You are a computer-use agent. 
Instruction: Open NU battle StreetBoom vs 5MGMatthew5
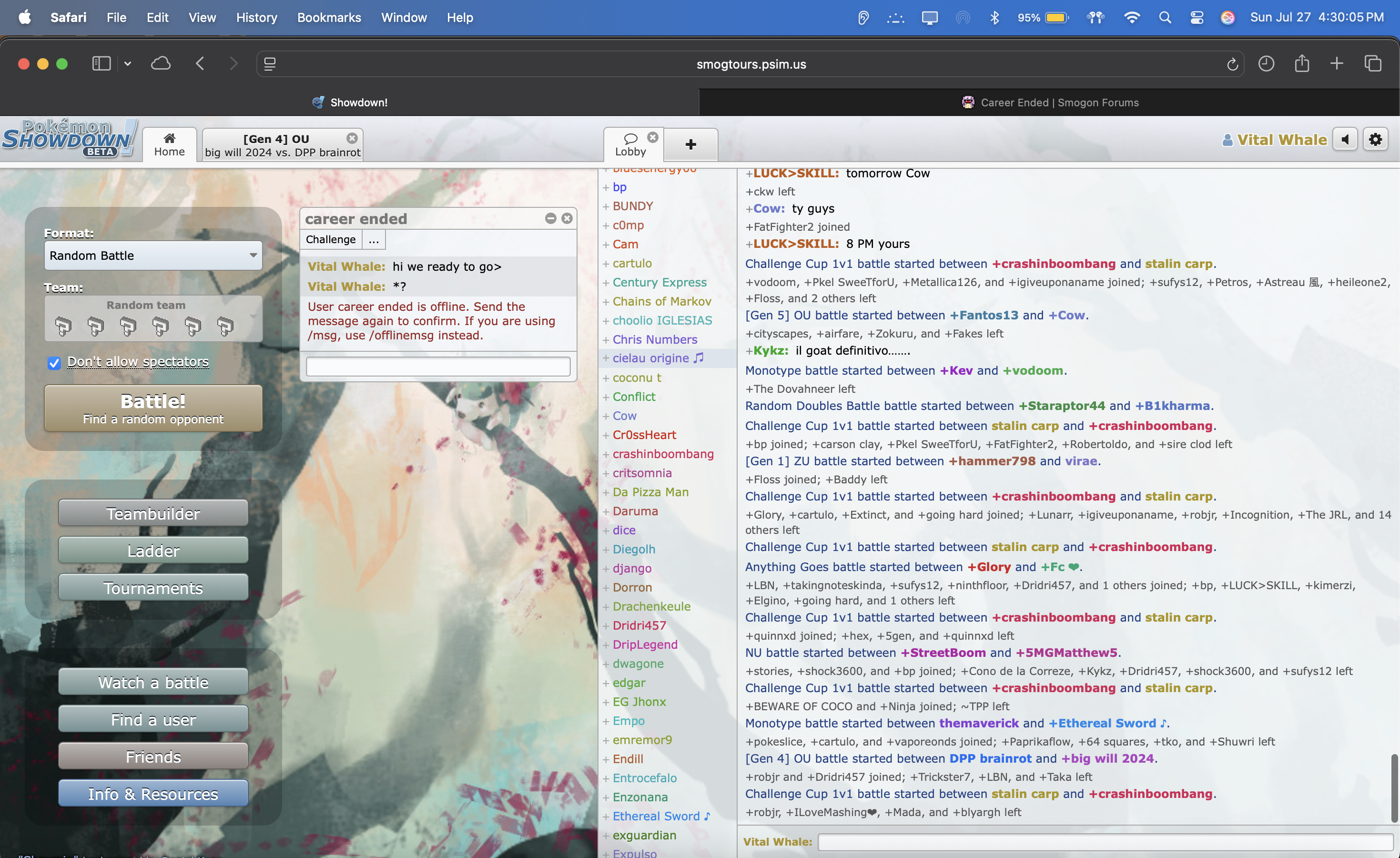[x=933, y=652]
